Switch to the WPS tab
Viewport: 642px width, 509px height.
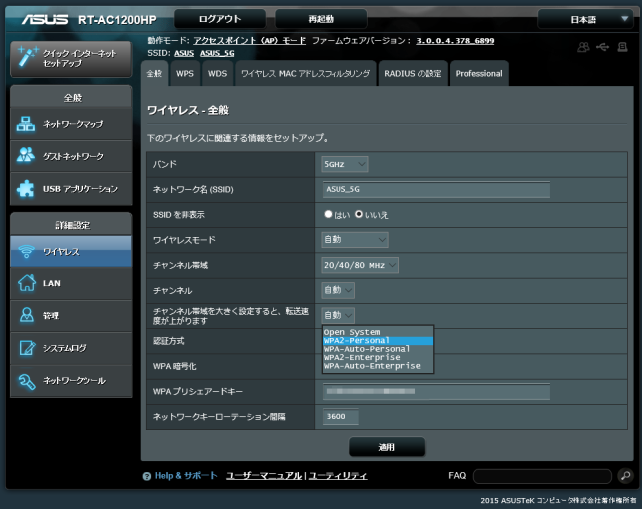pyautogui.click(x=185, y=74)
